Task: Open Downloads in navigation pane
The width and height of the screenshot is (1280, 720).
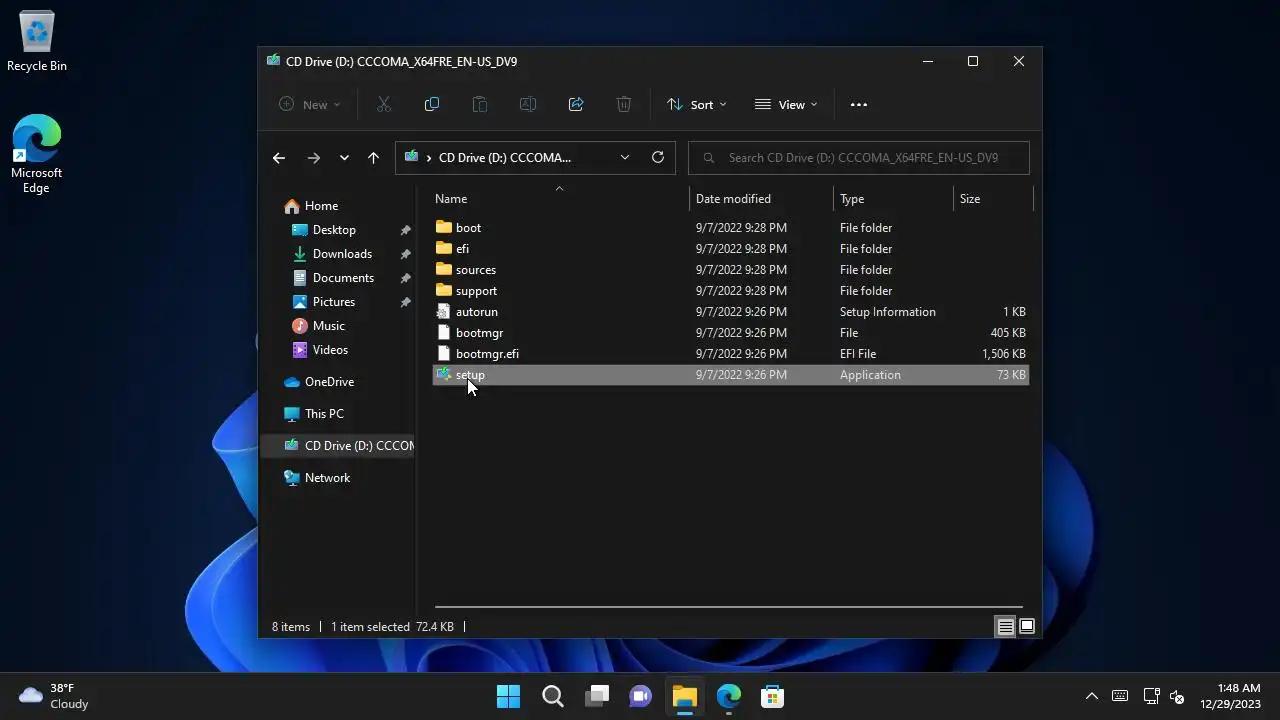Action: 342,254
